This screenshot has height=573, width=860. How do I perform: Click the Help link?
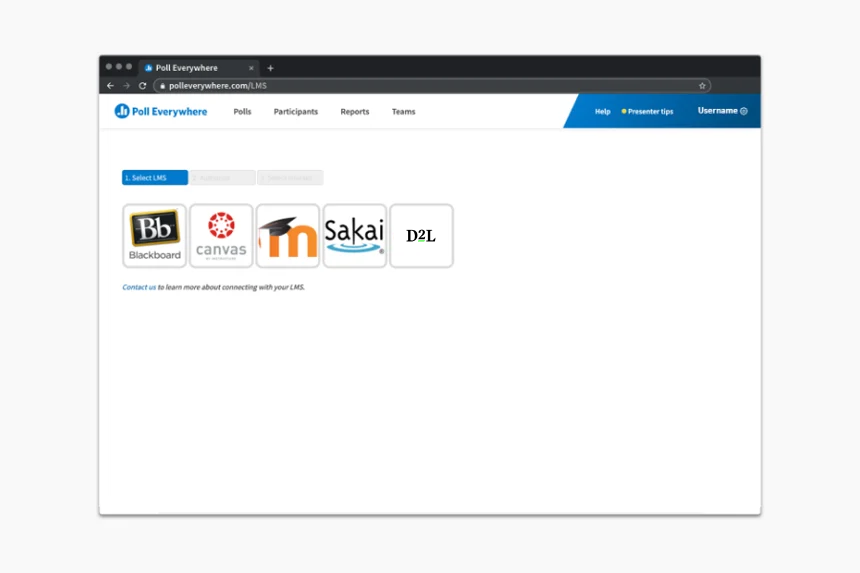pyautogui.click(x=603, y=111)
